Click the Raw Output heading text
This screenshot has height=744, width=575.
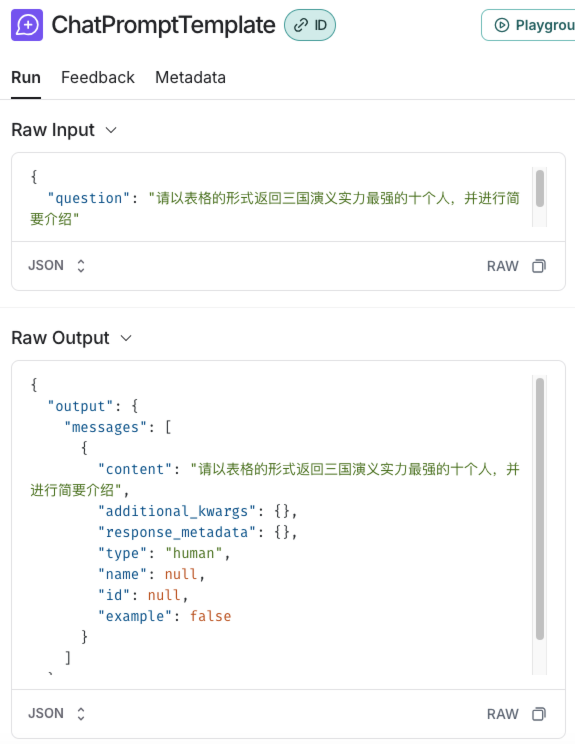point(60,338)
